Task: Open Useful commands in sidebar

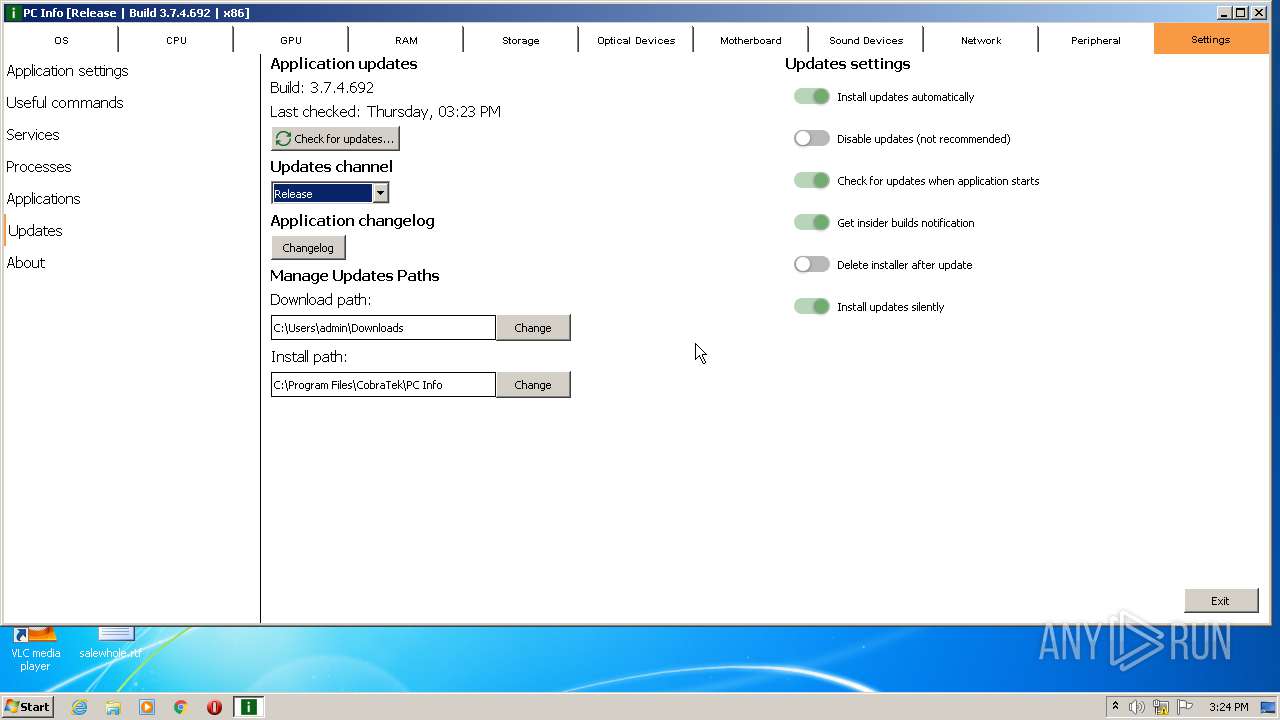Action: point(65,103)
